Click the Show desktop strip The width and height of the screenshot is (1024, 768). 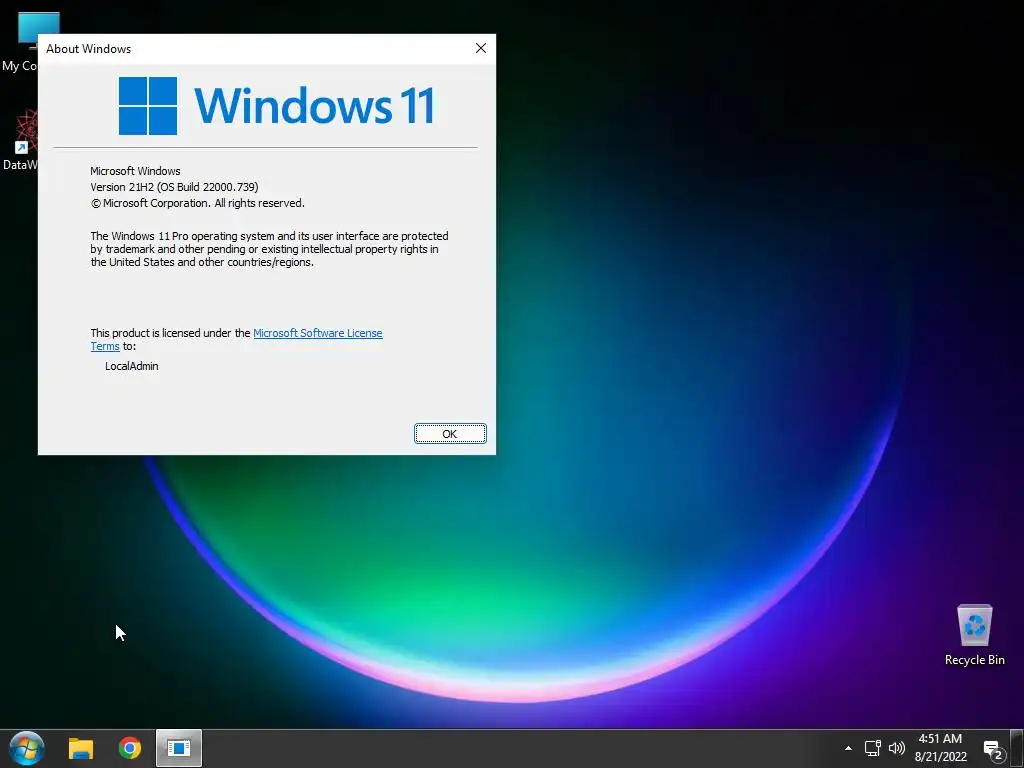pos(1017,748)
